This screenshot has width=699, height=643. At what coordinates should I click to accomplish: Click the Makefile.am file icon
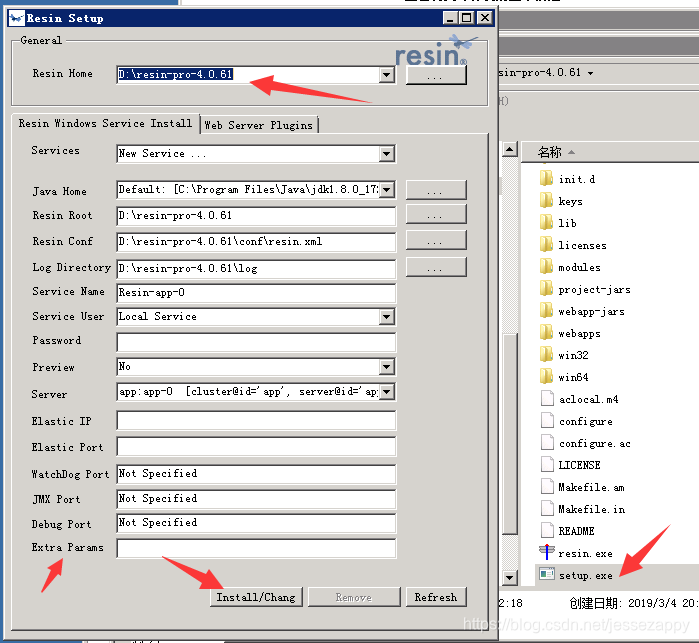coord(547,487)
